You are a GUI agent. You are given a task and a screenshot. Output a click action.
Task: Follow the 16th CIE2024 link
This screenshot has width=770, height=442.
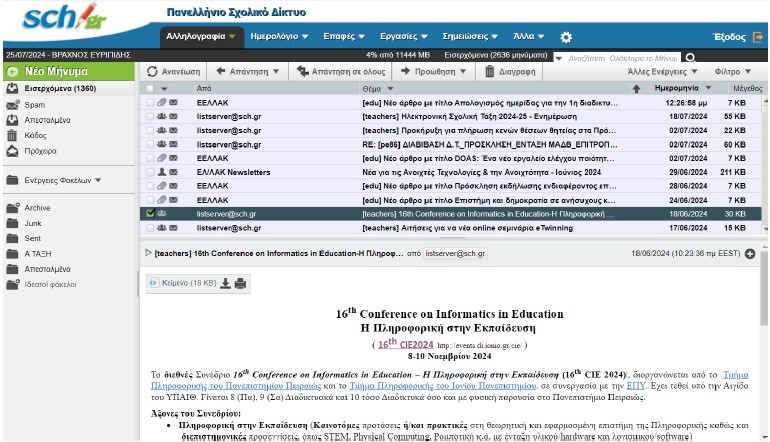406,344
